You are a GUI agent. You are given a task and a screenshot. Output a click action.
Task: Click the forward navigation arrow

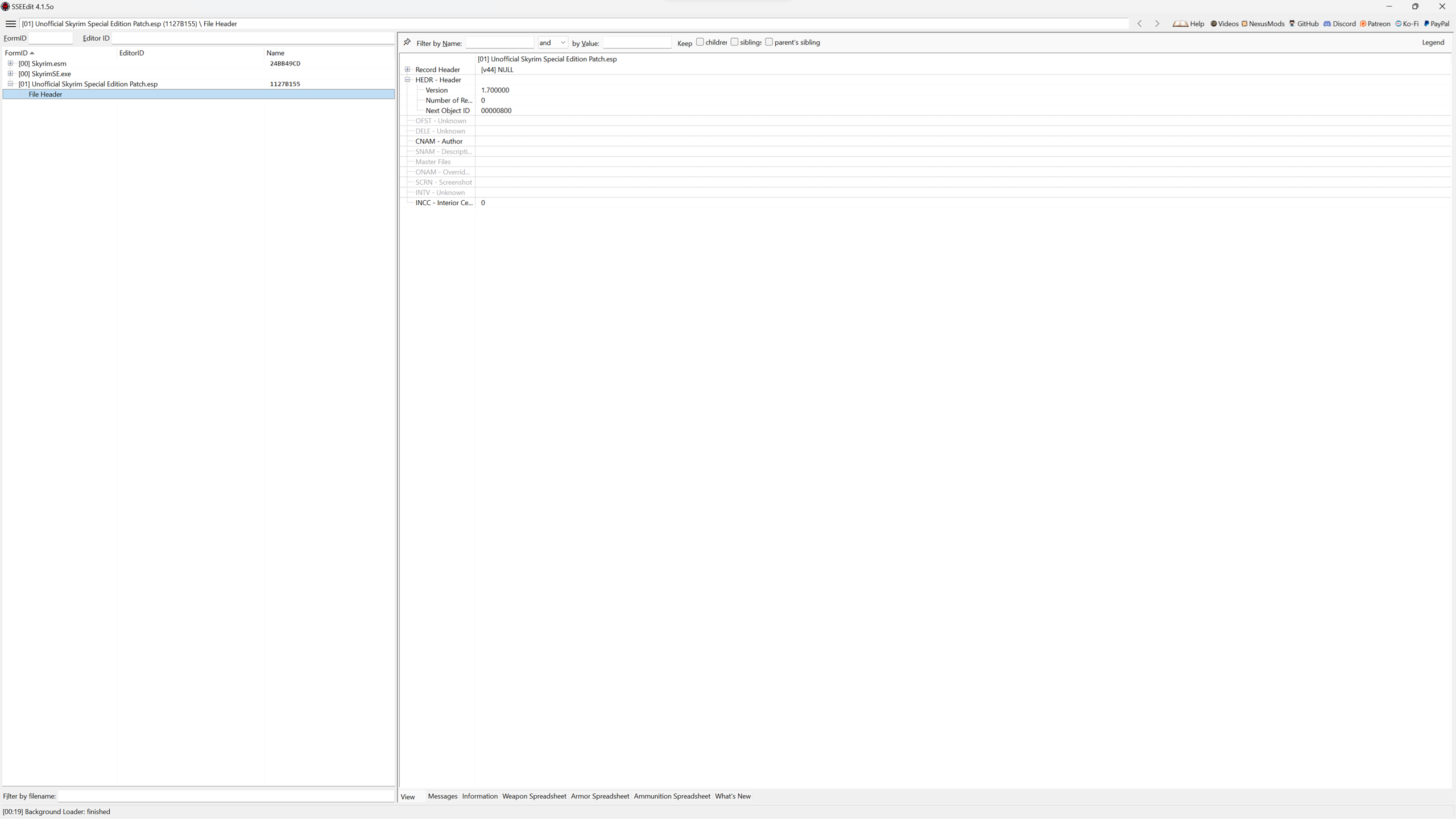1157,24
